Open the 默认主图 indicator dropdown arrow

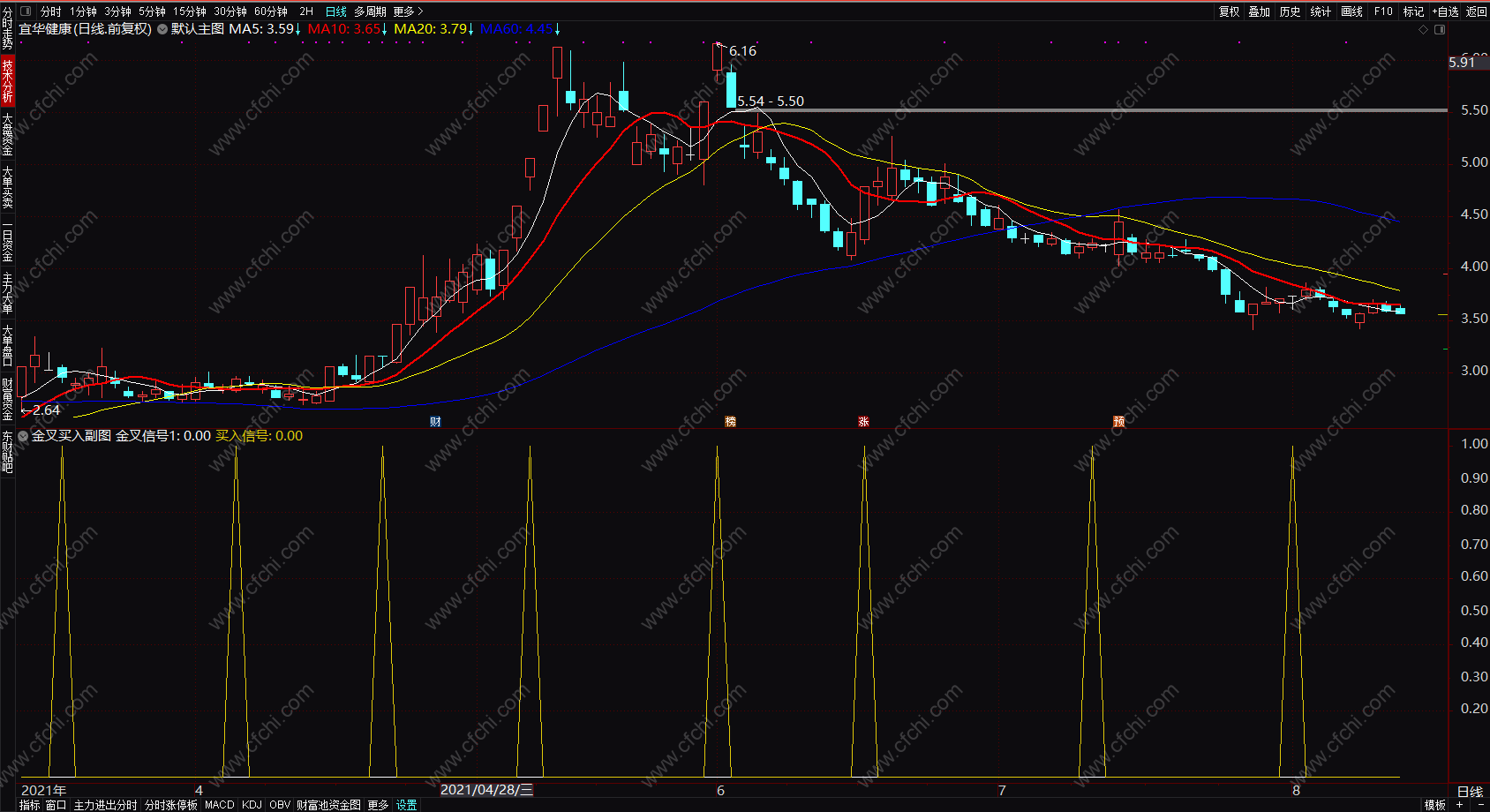click(162, 29)
